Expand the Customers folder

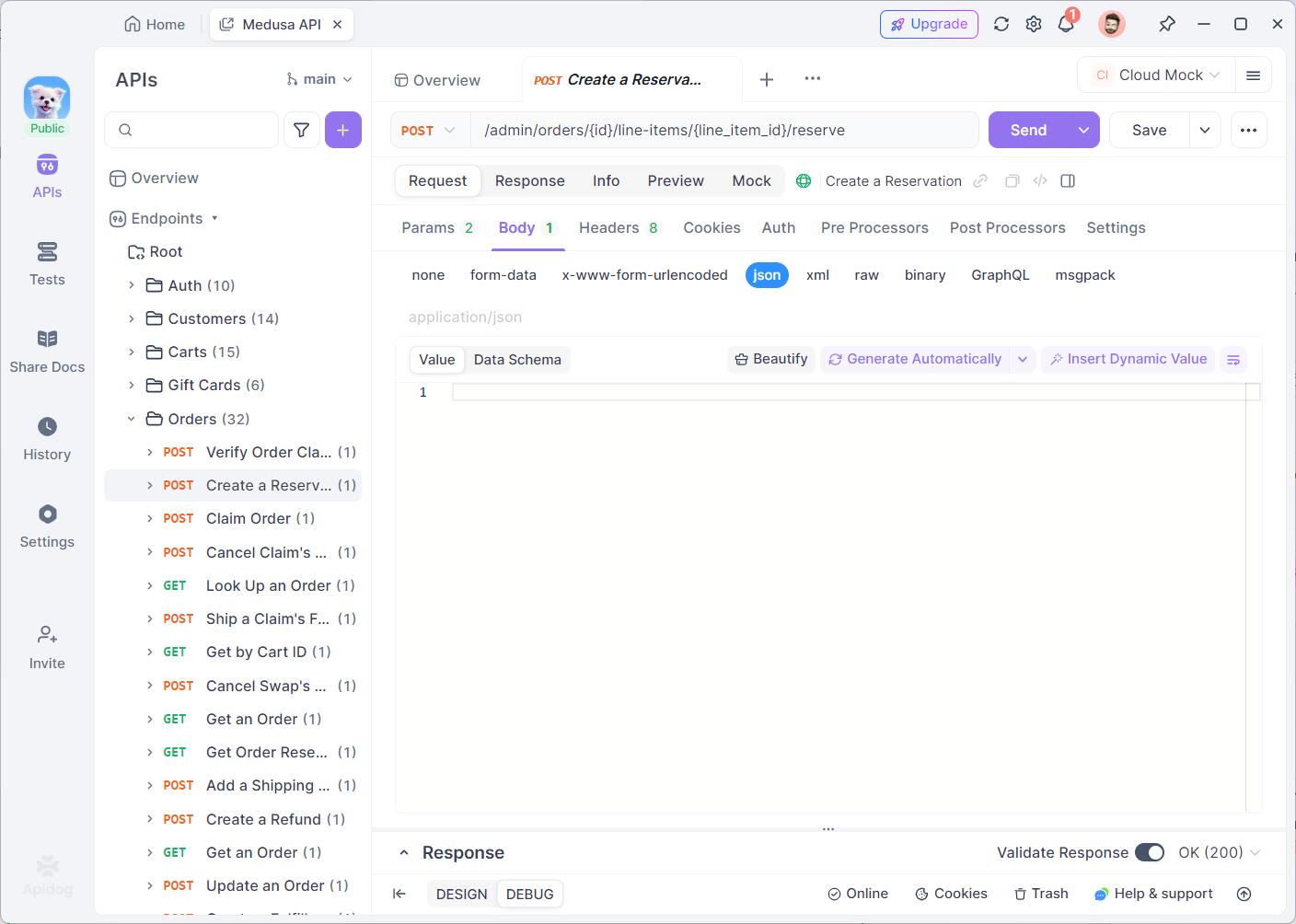coord(131,319)
